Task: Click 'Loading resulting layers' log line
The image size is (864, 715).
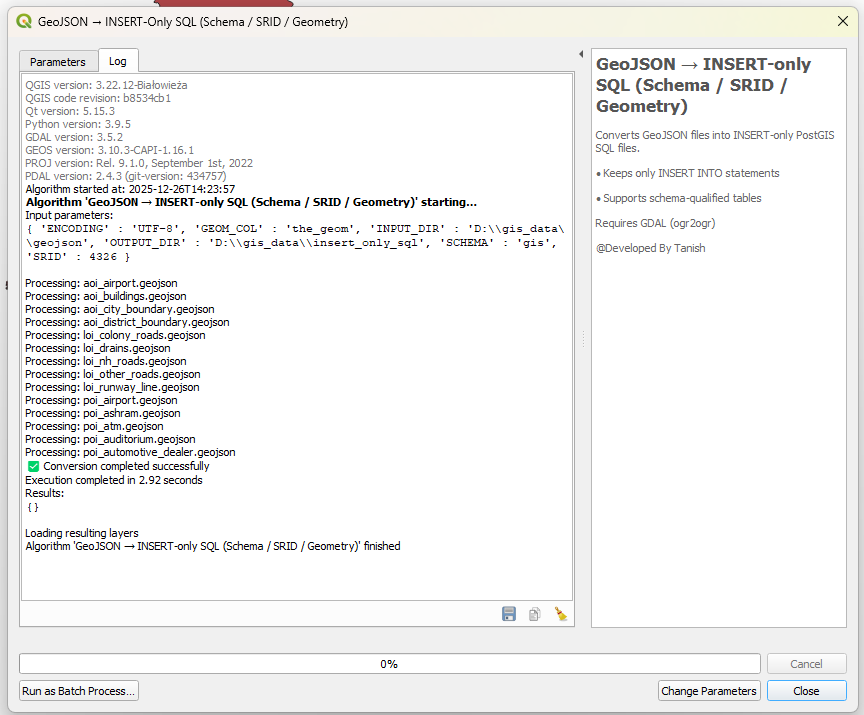Action: point(82,533)
